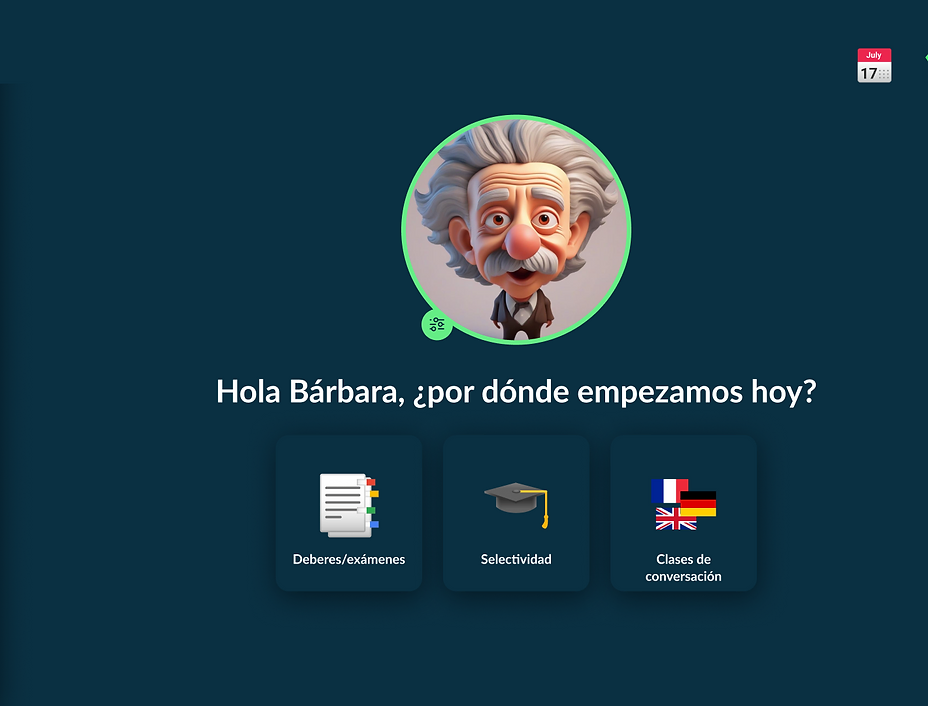Click the green sliders settings badge on avatar
Screen dimensions: 928x706
coord(436,324)
